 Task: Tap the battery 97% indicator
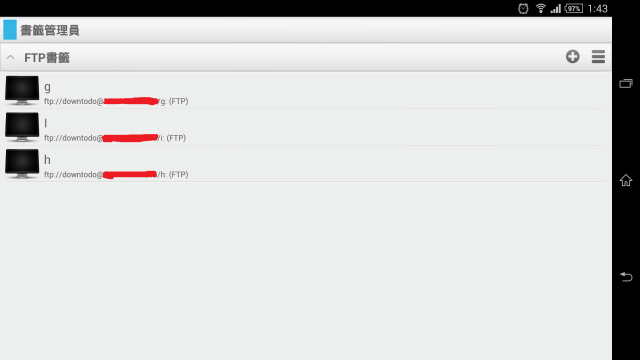point(574,9)
